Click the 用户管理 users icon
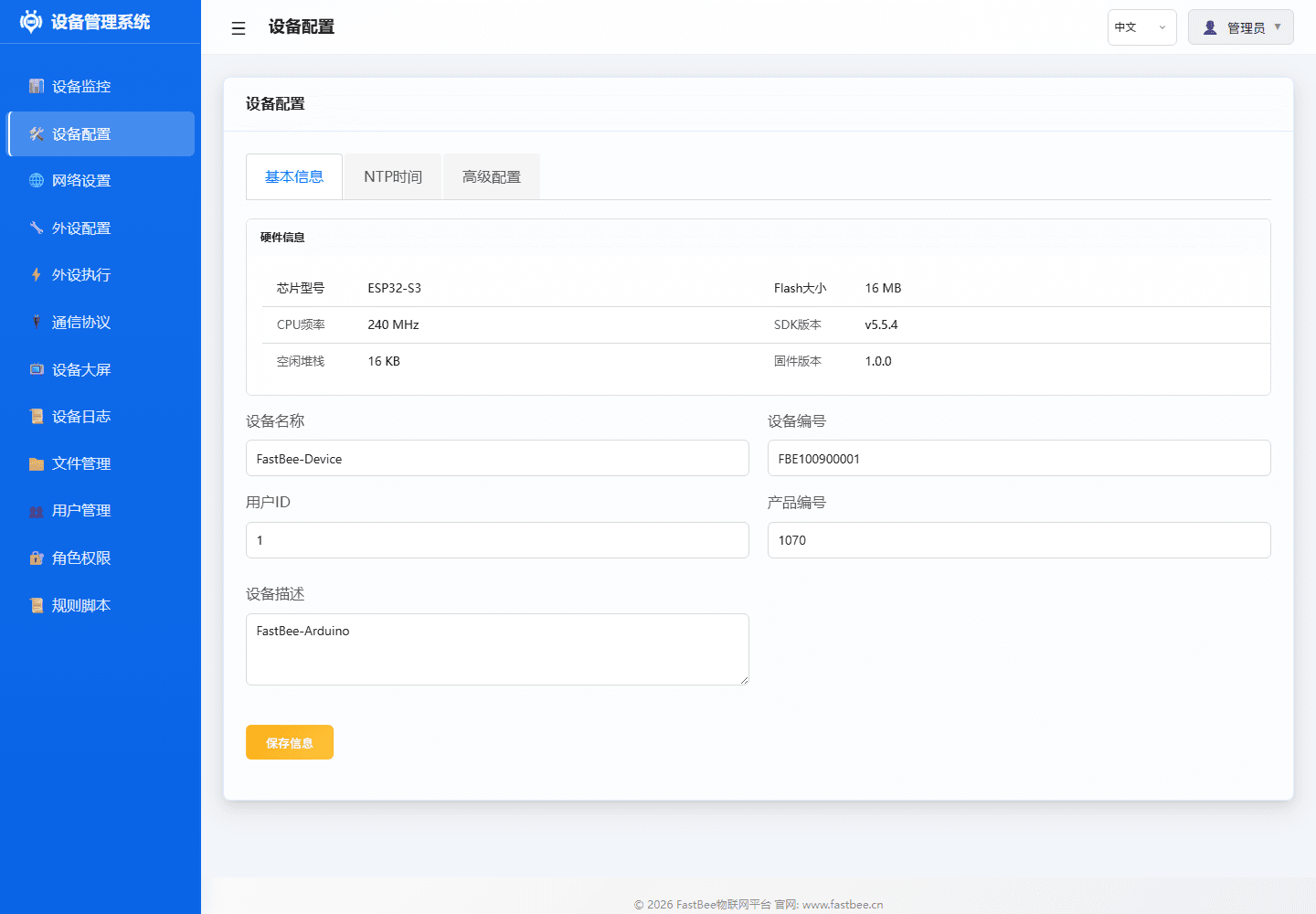 (37, 510)
